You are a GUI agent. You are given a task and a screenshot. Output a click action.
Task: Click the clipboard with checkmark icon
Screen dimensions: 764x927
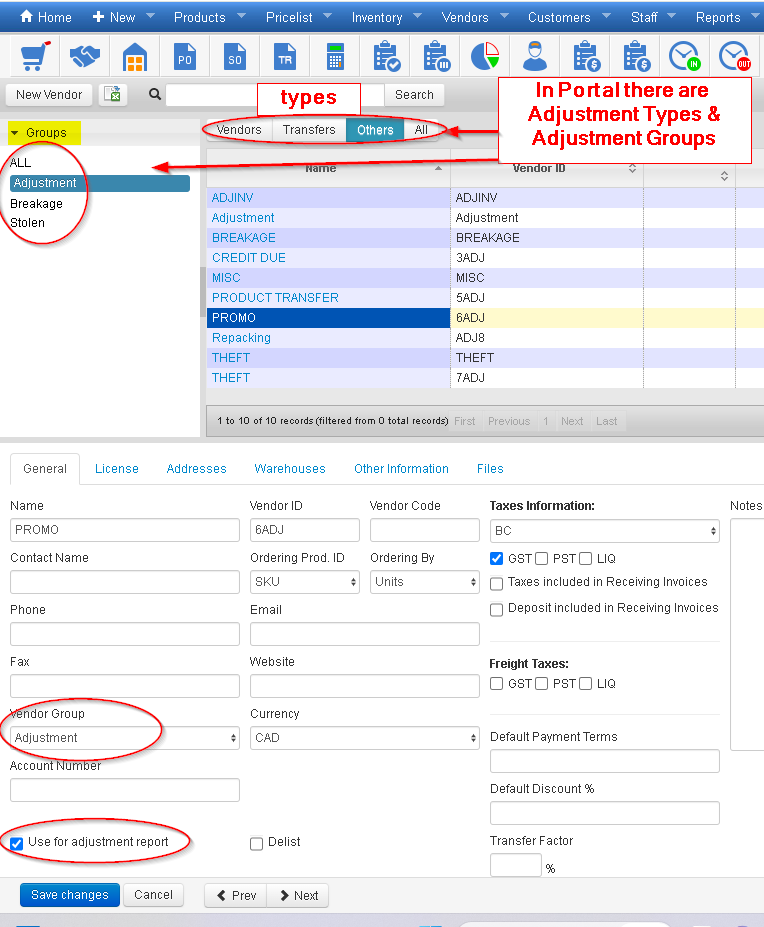[x=387, y=57]
